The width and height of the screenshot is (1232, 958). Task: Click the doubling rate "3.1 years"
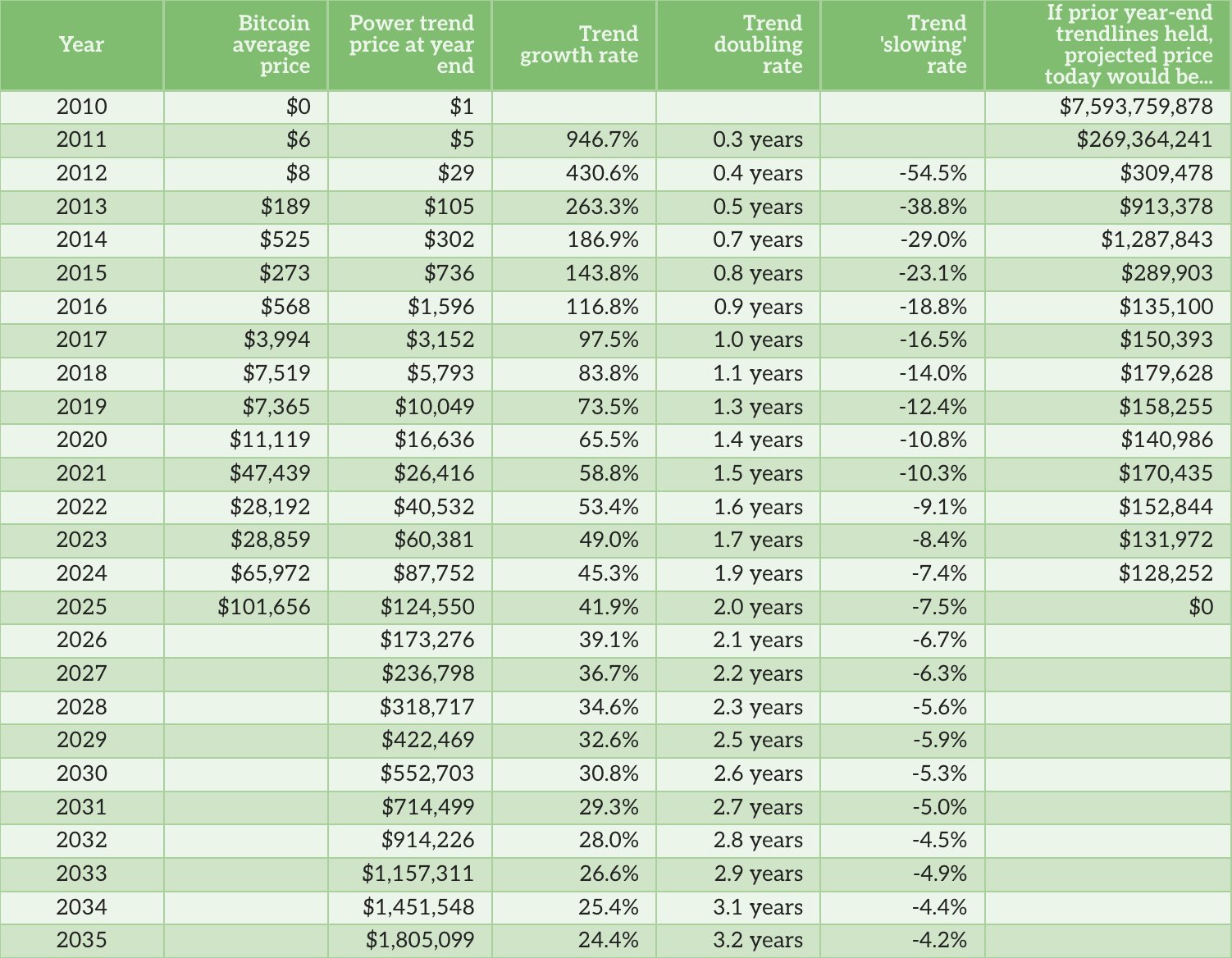(x=758, y=907)
